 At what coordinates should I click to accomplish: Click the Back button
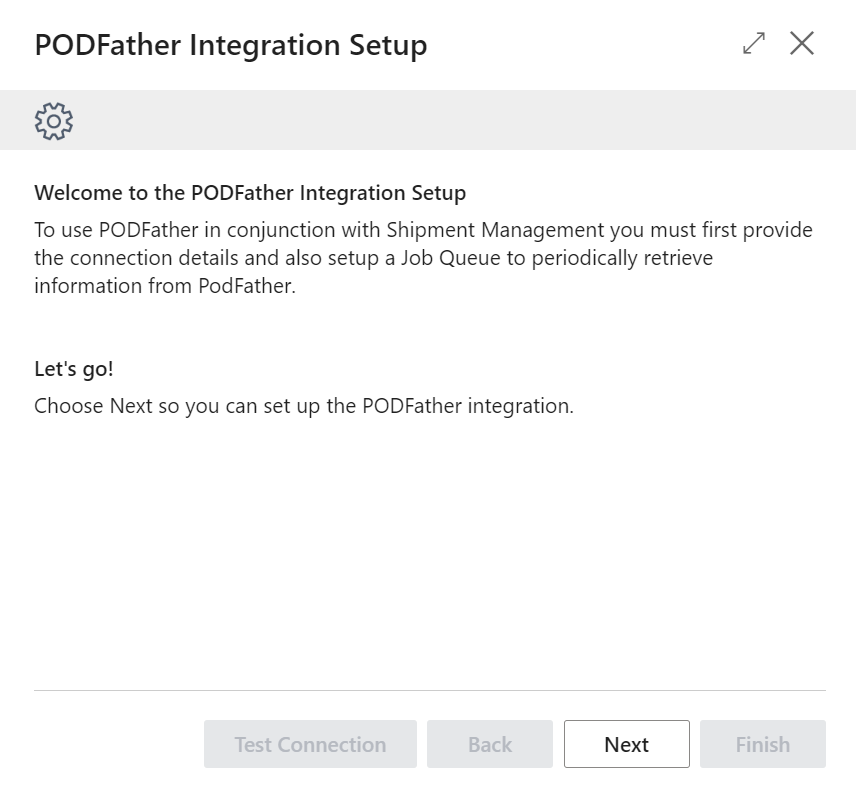click(489, 744)
